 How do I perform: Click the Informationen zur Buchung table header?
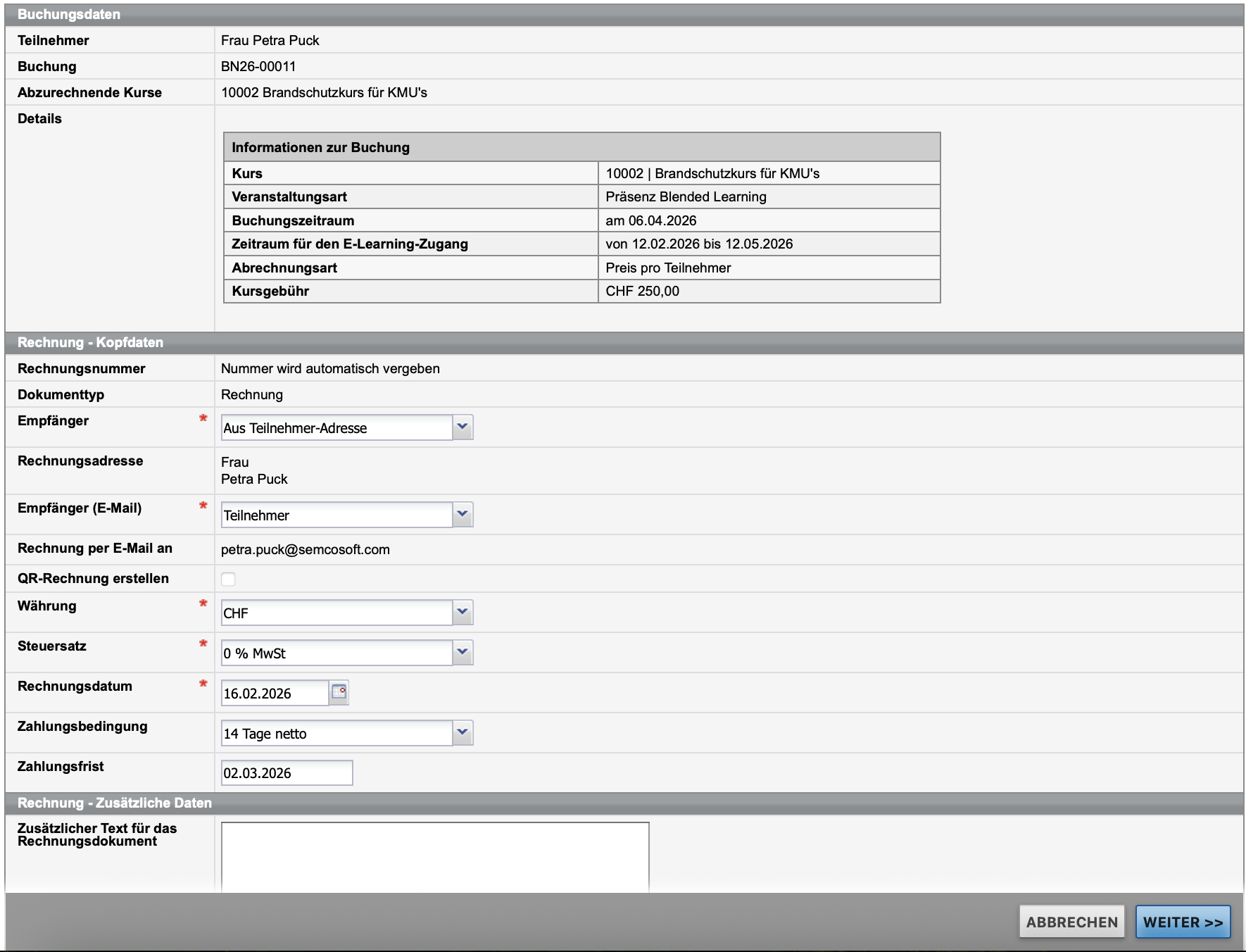[x=320, y=147]
